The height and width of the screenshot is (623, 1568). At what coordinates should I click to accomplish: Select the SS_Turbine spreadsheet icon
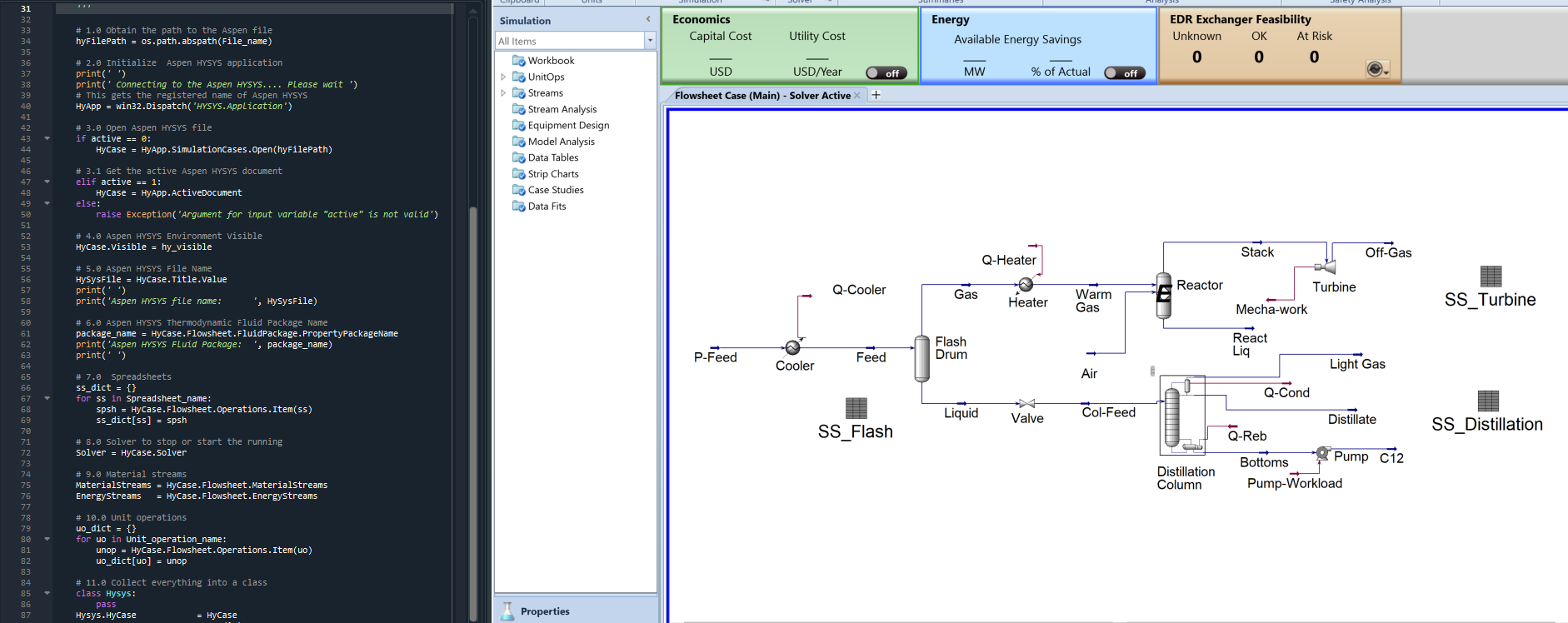[x=1491, y=277]
